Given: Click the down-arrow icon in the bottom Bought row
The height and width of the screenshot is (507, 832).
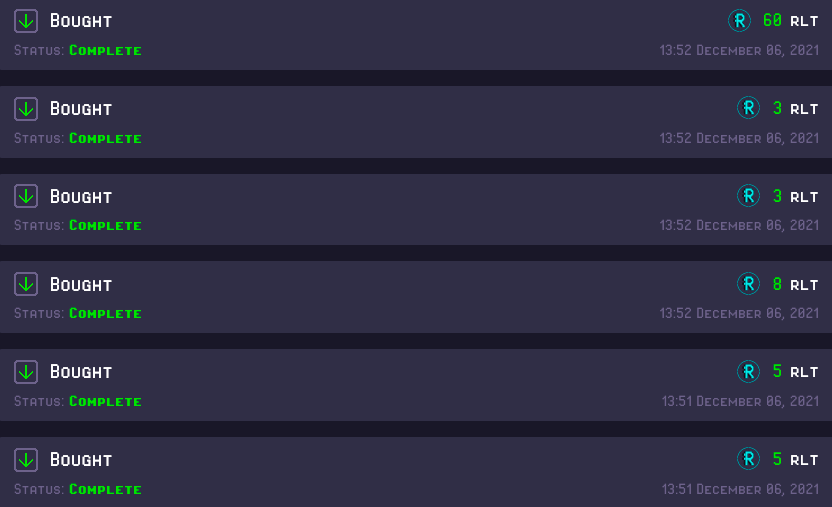Looking at the screenshot, I should pos(25,460).
